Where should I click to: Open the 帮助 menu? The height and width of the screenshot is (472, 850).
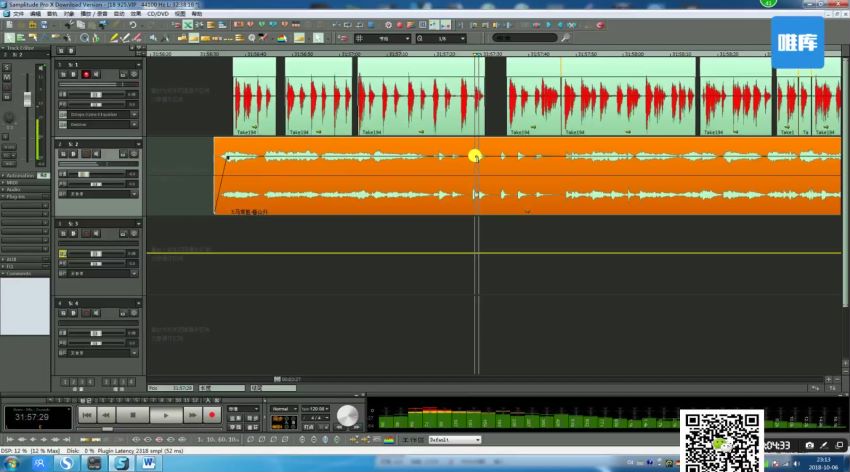(x=197, y=14)
